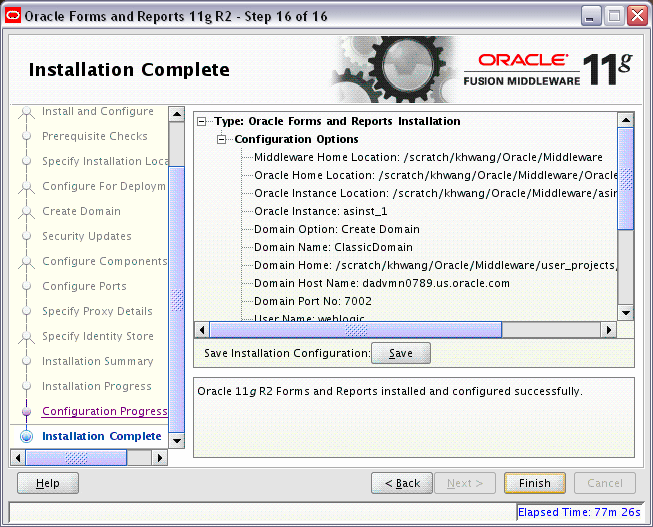Click the installed and configured successfully message

390,392
